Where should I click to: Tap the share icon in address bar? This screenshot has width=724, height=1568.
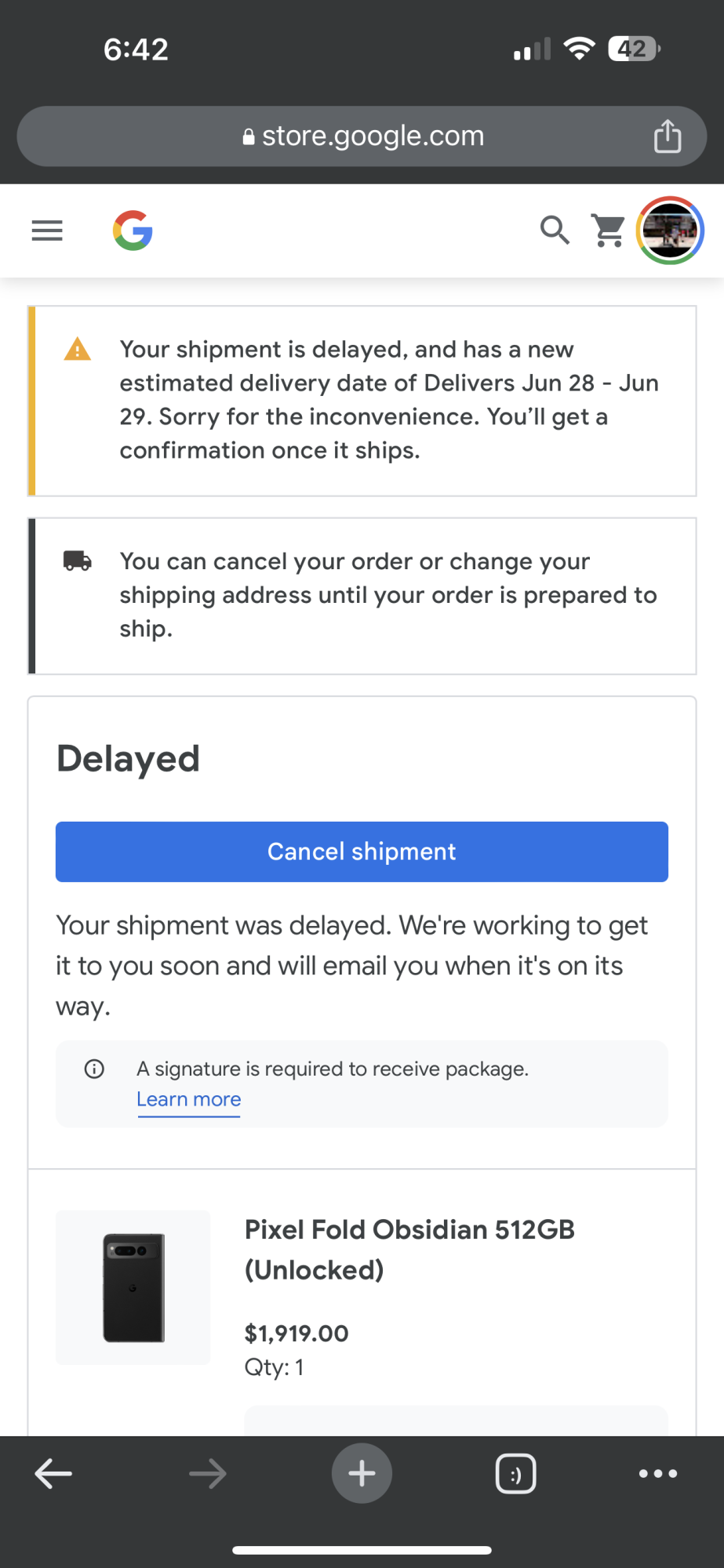pyautogui.click(x=668, y=136)
